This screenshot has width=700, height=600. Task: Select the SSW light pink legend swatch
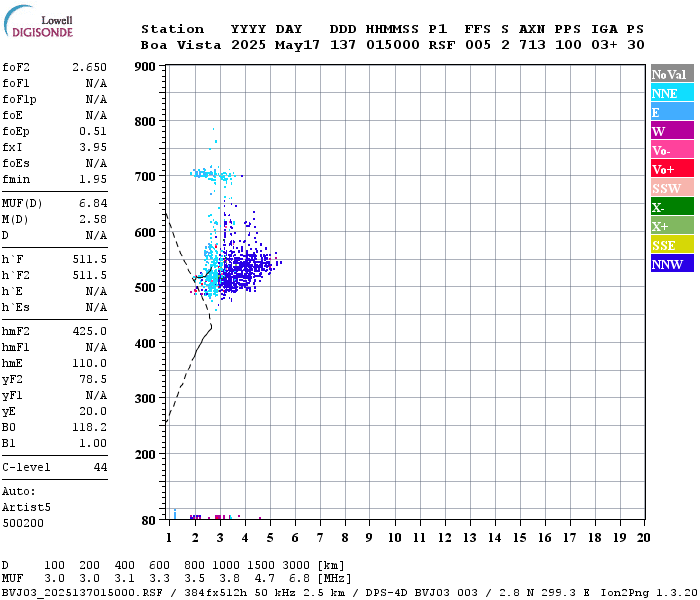click(x=672, y=188)
